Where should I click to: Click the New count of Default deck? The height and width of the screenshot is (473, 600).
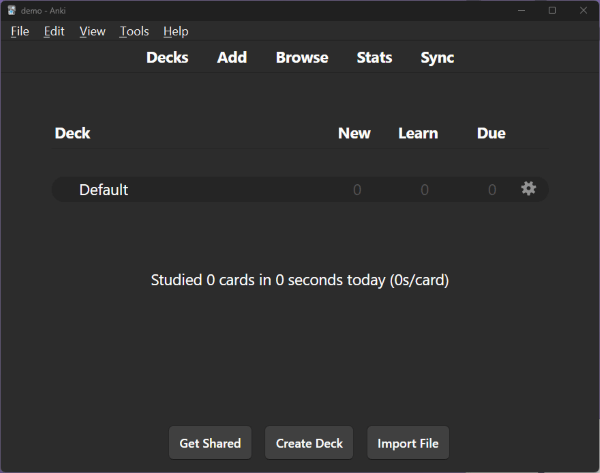click(x=357, y=190)
